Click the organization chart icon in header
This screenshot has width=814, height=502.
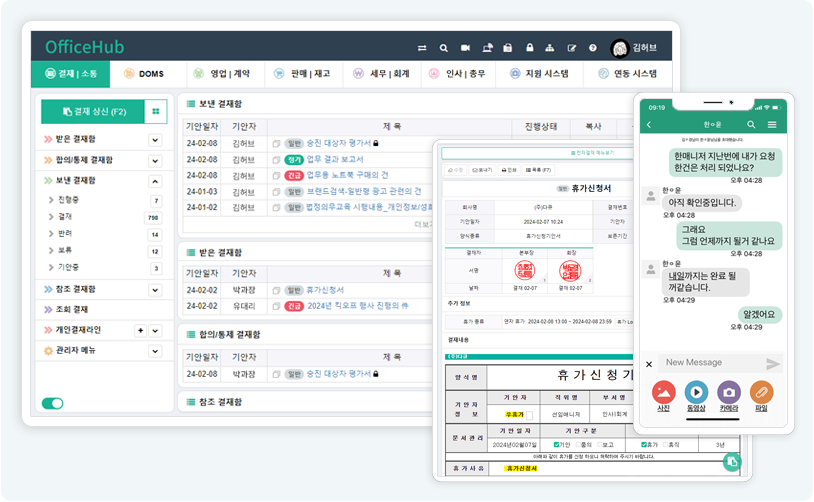click(x=550, y=48)
